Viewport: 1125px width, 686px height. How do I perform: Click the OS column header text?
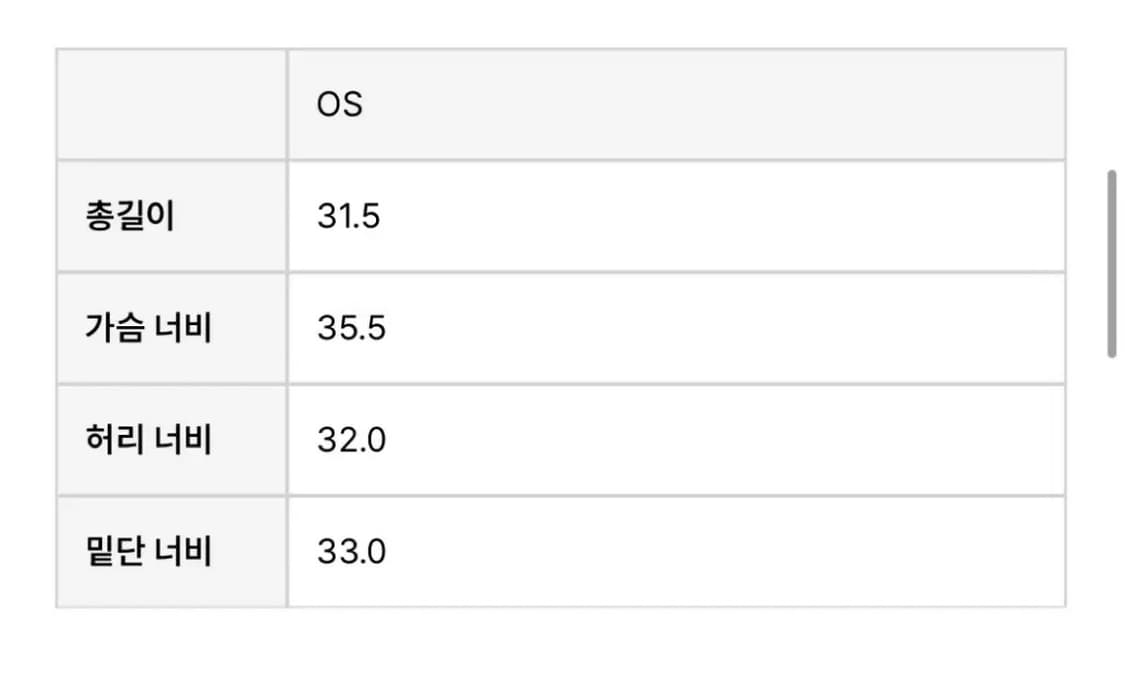tap(340, 105)
